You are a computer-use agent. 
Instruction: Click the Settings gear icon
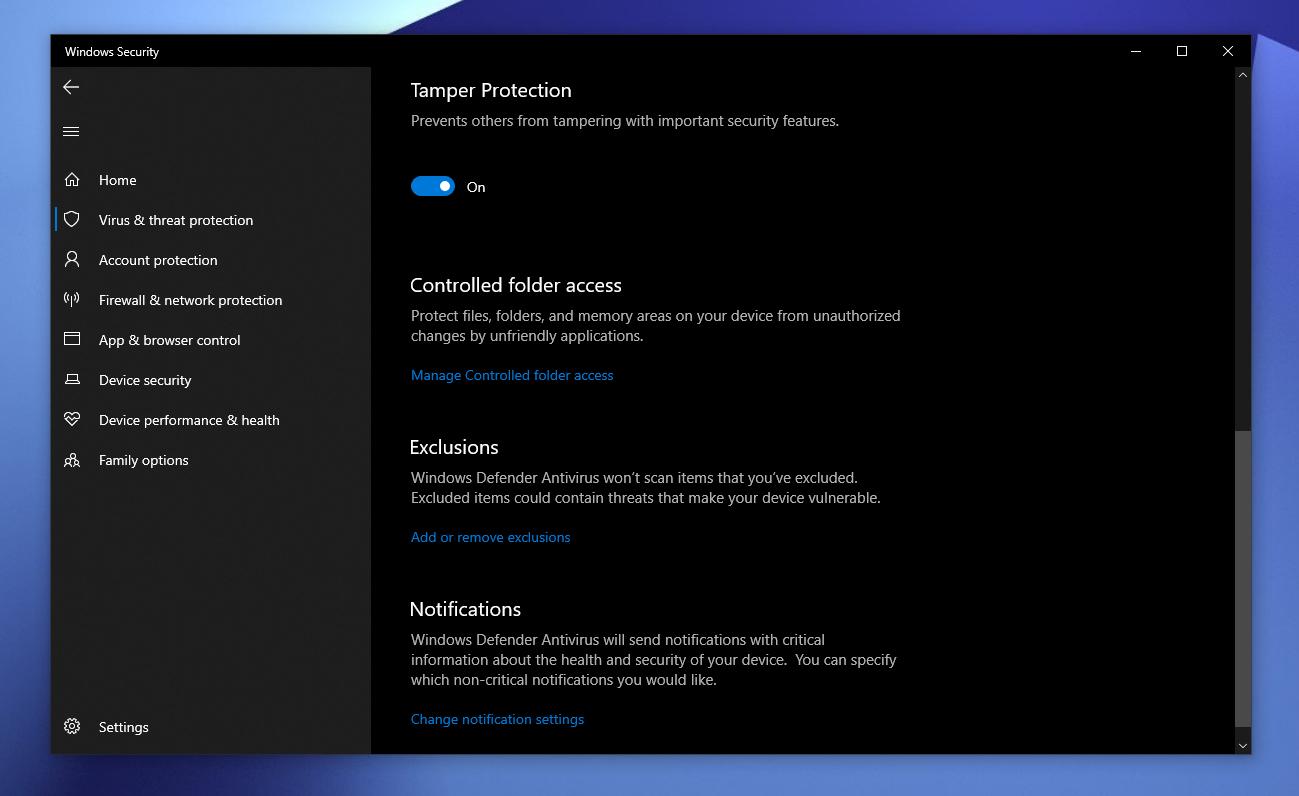point(72,727)
